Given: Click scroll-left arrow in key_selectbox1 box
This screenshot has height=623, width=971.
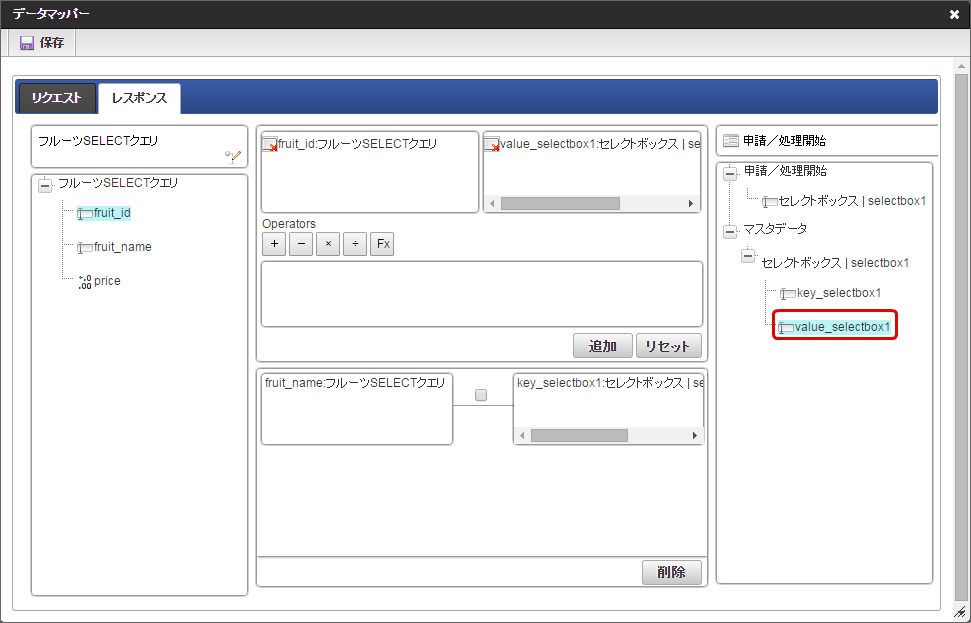Looking at the screenshot, I should coord(522,436).
